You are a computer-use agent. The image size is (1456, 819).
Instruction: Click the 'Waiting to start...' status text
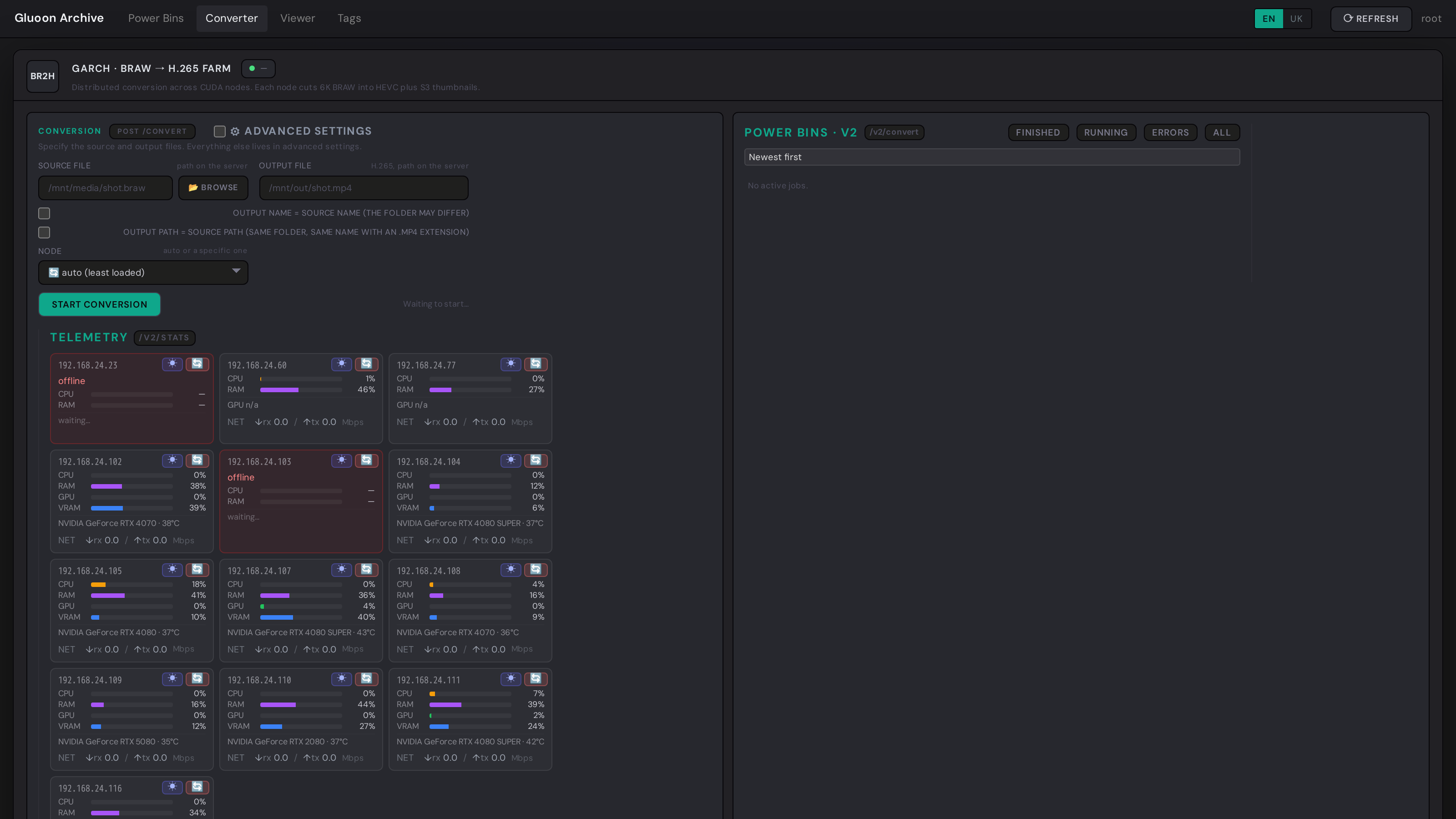pyautogui.click(x=436, y=304)
